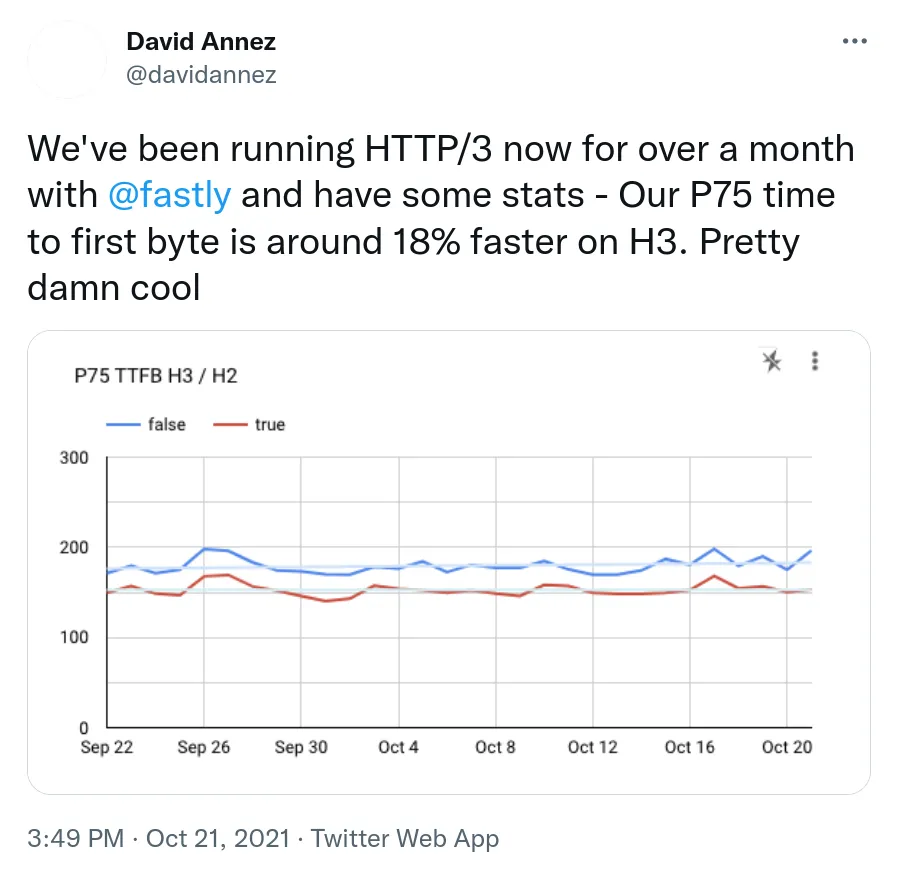Open options under the chart's vertical-dots control
Image resolution: width=897 pixels, height=872 pixels.
point(815,361)
